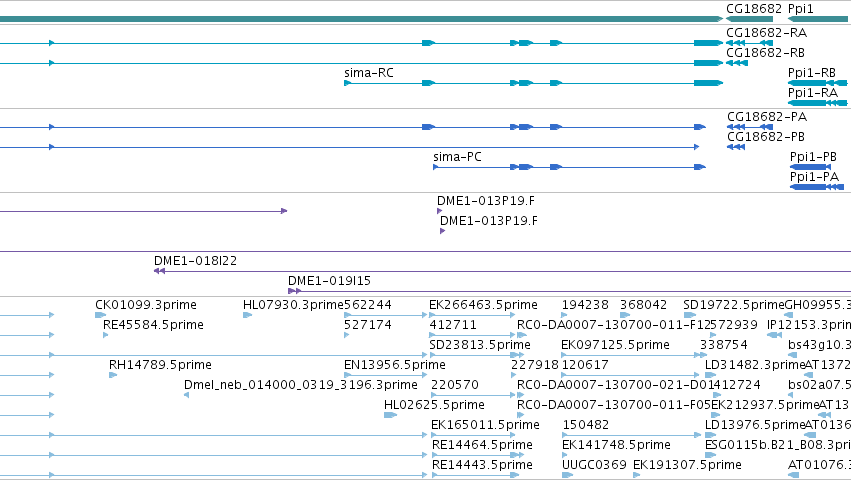This screenshot has width=851, height=480.
Task: Click the 368042 feature label
Action: click(643, 305)
